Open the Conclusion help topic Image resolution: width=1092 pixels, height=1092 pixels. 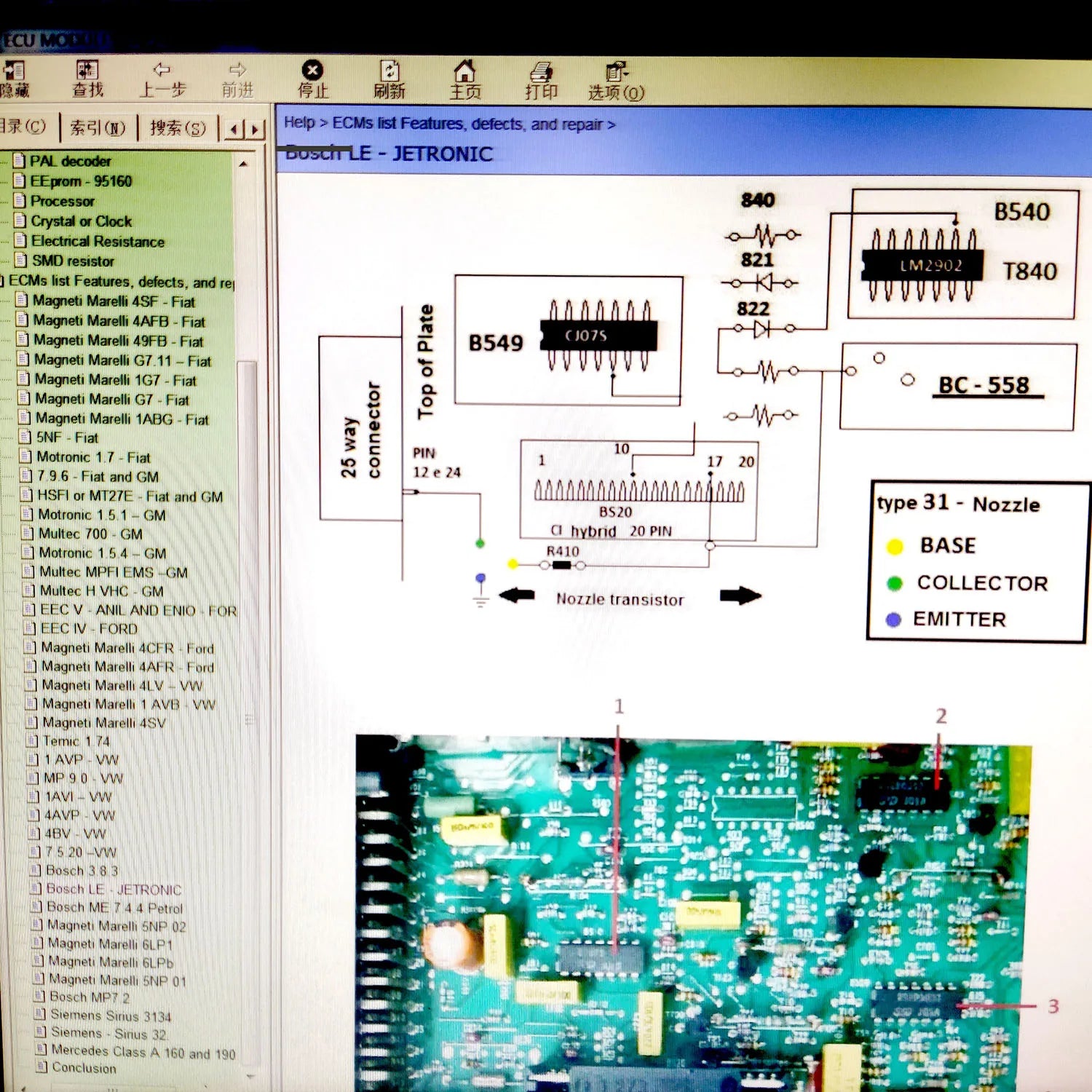84,1069
